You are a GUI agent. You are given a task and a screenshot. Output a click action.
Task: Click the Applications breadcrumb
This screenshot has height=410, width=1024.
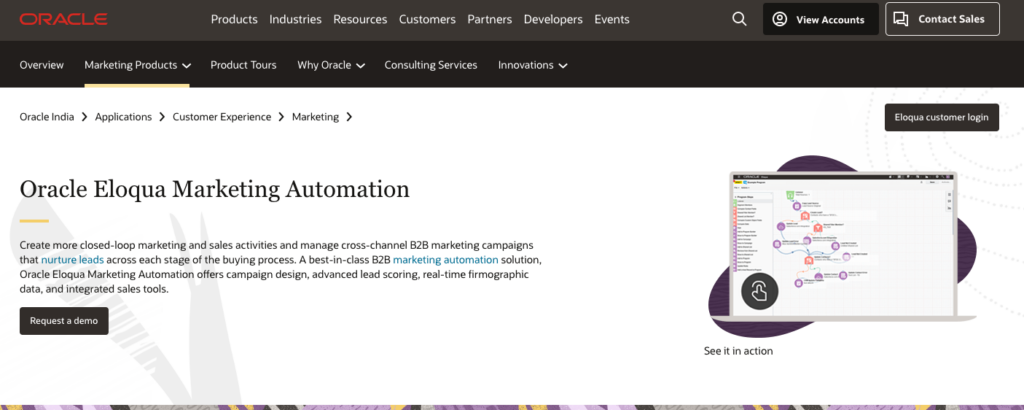point(123,117)
